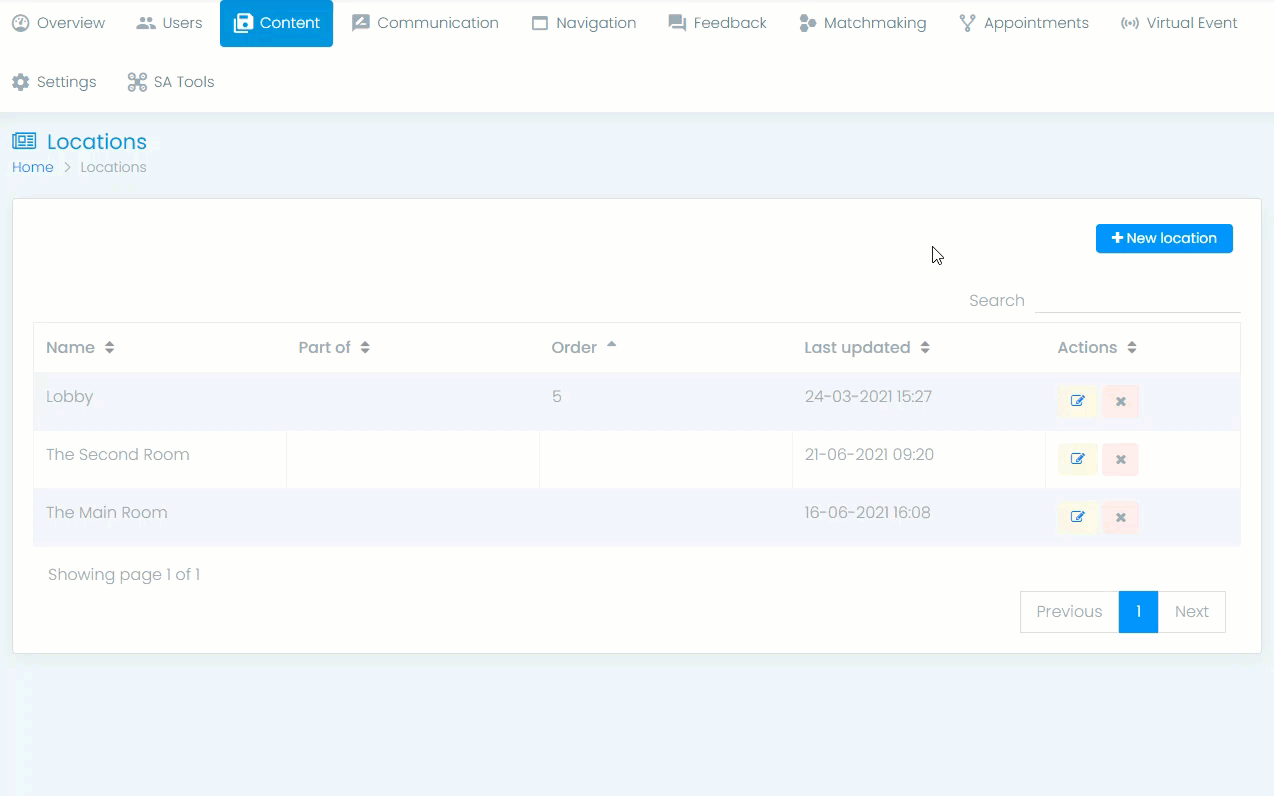Open the Feedback tab
Screen dimensions: 1274x796
point(717,23)
